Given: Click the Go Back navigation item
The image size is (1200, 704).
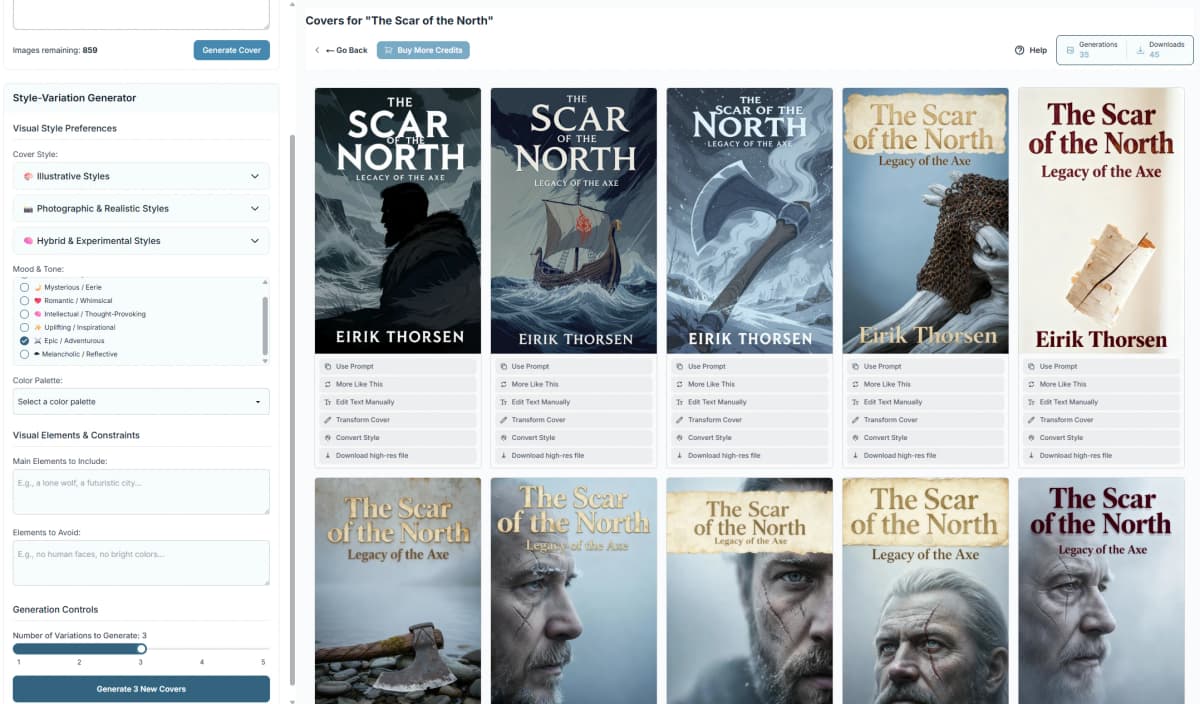Looking at the screenshot, I should (341, 49).
